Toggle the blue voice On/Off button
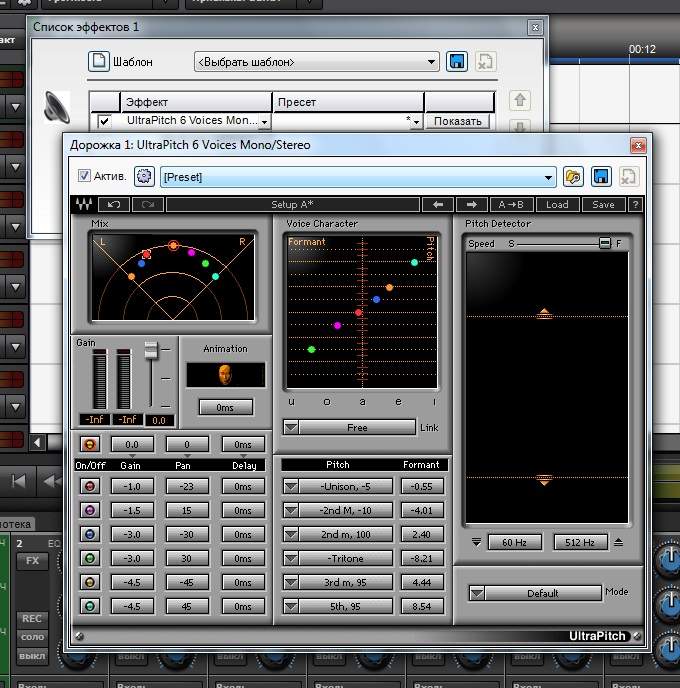Viewport: 680px width, 688px height. point(89,534)
